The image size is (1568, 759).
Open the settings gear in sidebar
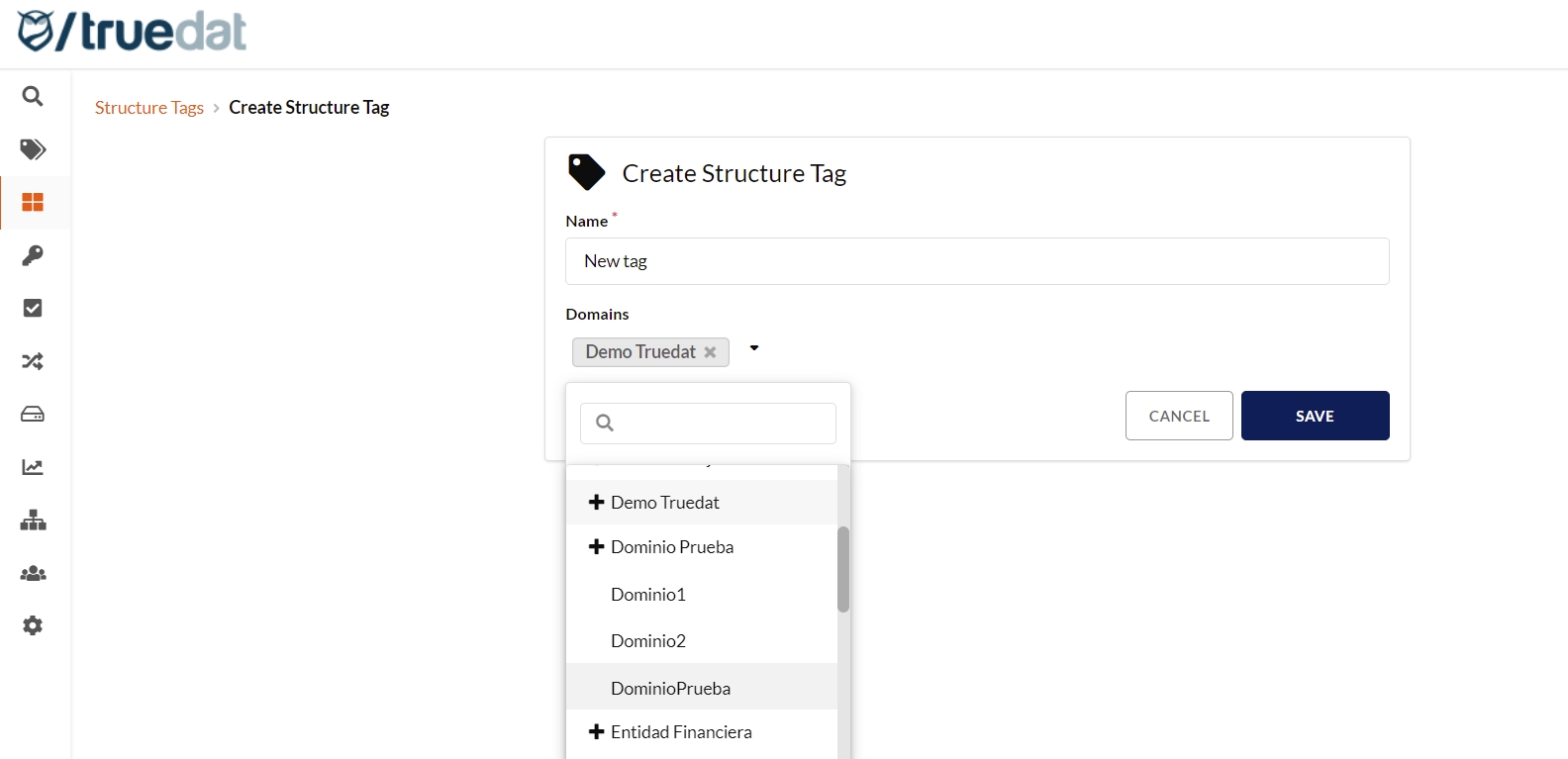click(x=33, y=626)
